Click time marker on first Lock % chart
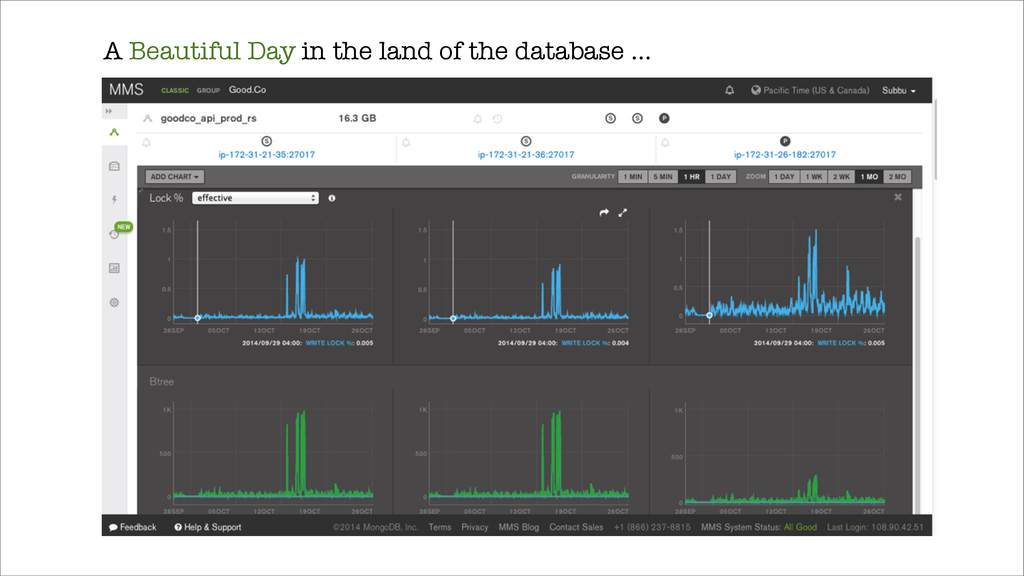This screenshot has height=576, width=1024. 198,318
